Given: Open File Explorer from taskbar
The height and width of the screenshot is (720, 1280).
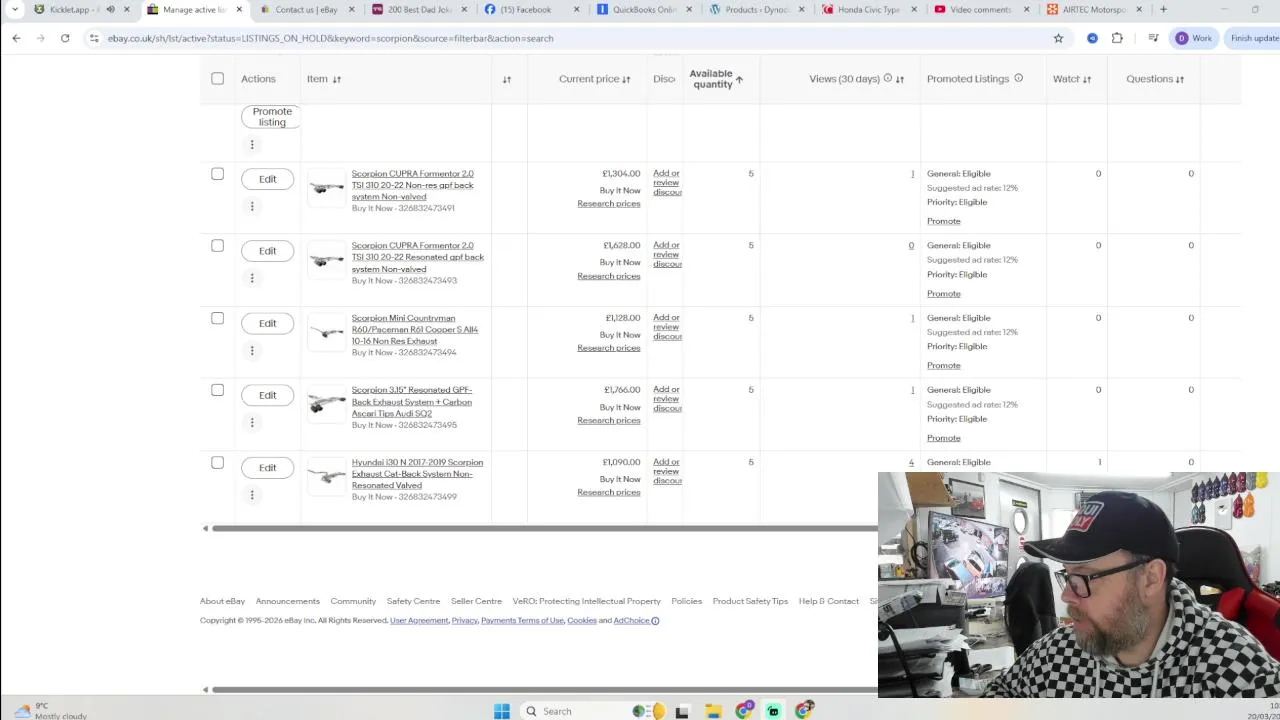Looking at the screenshot, I should 713,711.
